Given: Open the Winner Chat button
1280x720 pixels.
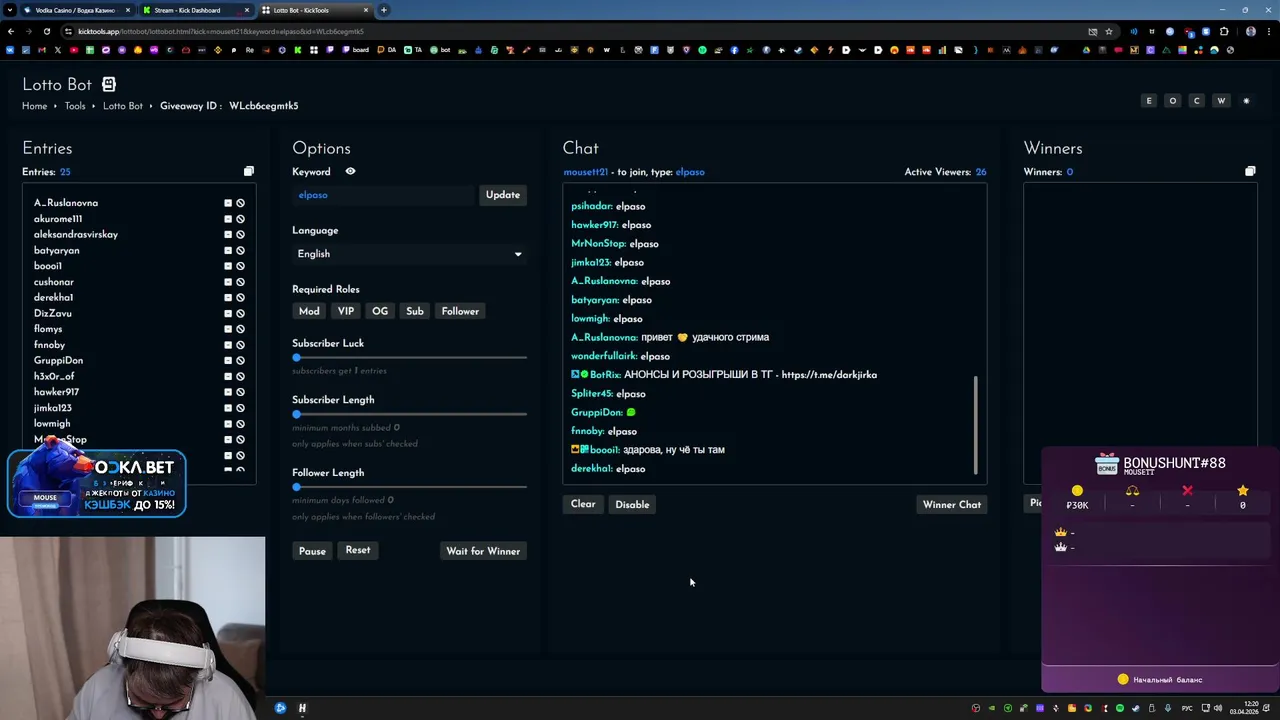Looking at the screenshot, I should pyautogui.click(x=952, y=504).
